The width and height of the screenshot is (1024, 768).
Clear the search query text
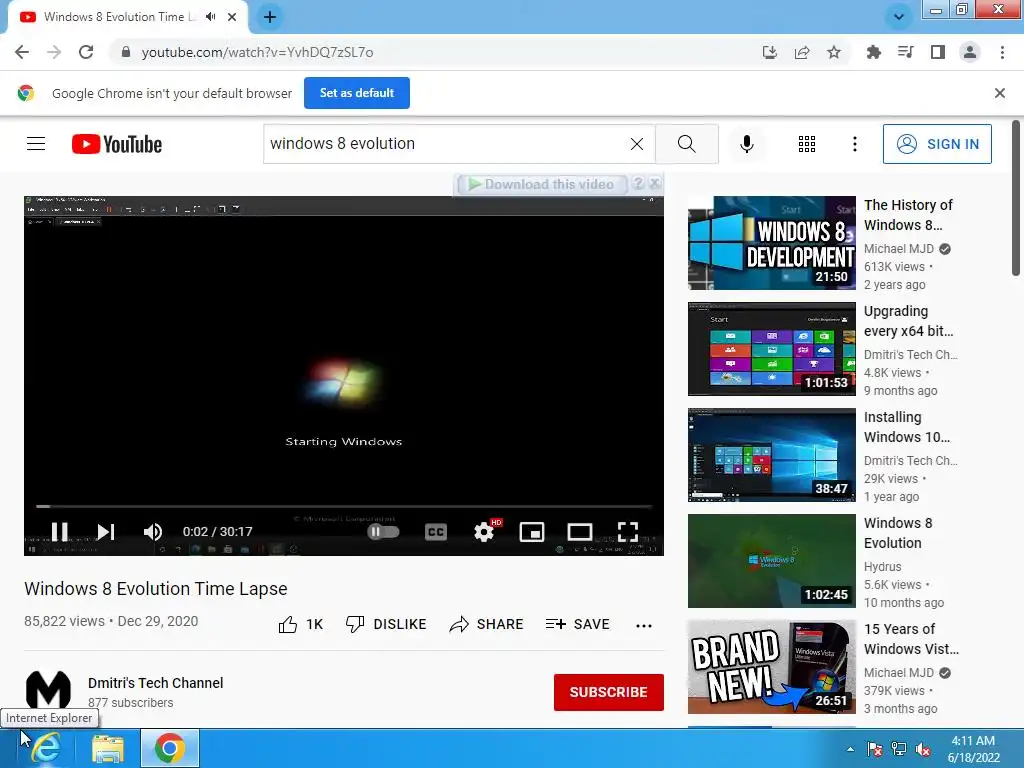pos(637,144)
